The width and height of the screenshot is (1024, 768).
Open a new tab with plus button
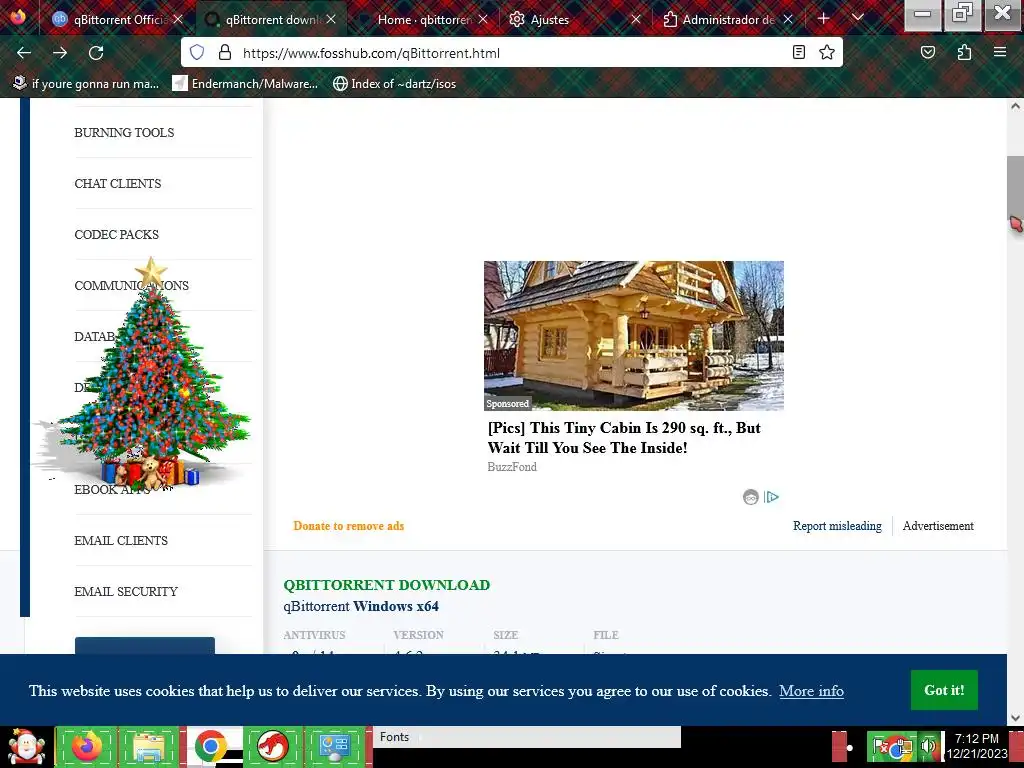coord(824,19)
